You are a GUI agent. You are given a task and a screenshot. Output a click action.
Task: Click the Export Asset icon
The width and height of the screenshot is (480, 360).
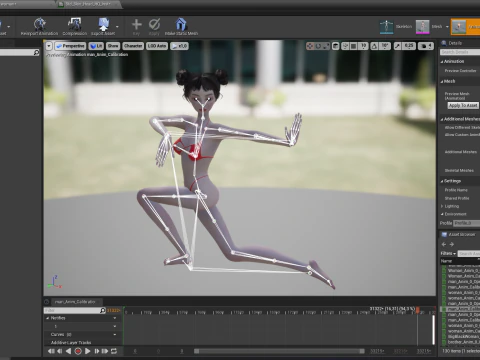pyautogui.click(x=103, y=24)
